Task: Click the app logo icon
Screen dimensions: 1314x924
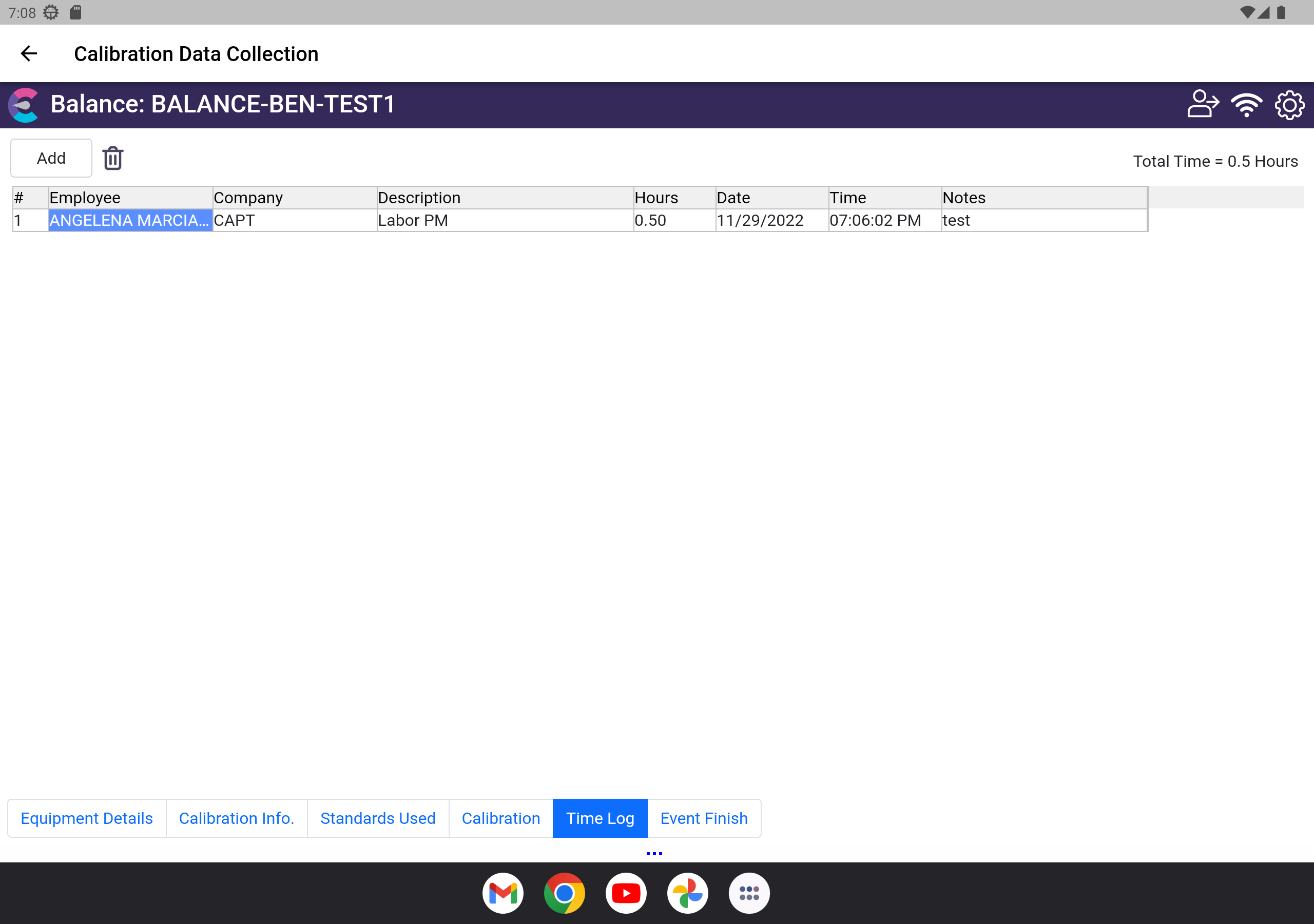Action: 24,105
